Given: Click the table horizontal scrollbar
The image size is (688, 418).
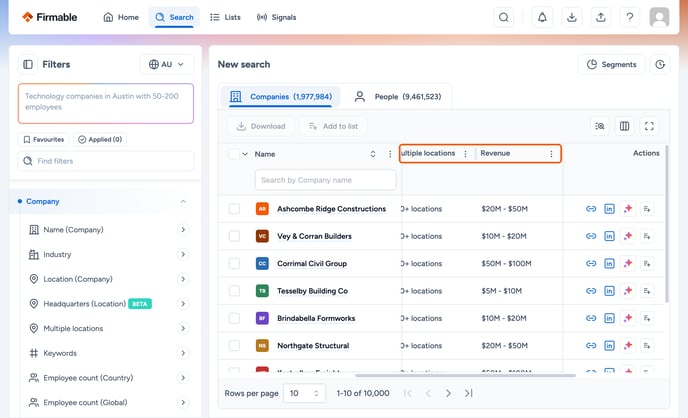Looking at the screenshot, I should pos(466,375).
